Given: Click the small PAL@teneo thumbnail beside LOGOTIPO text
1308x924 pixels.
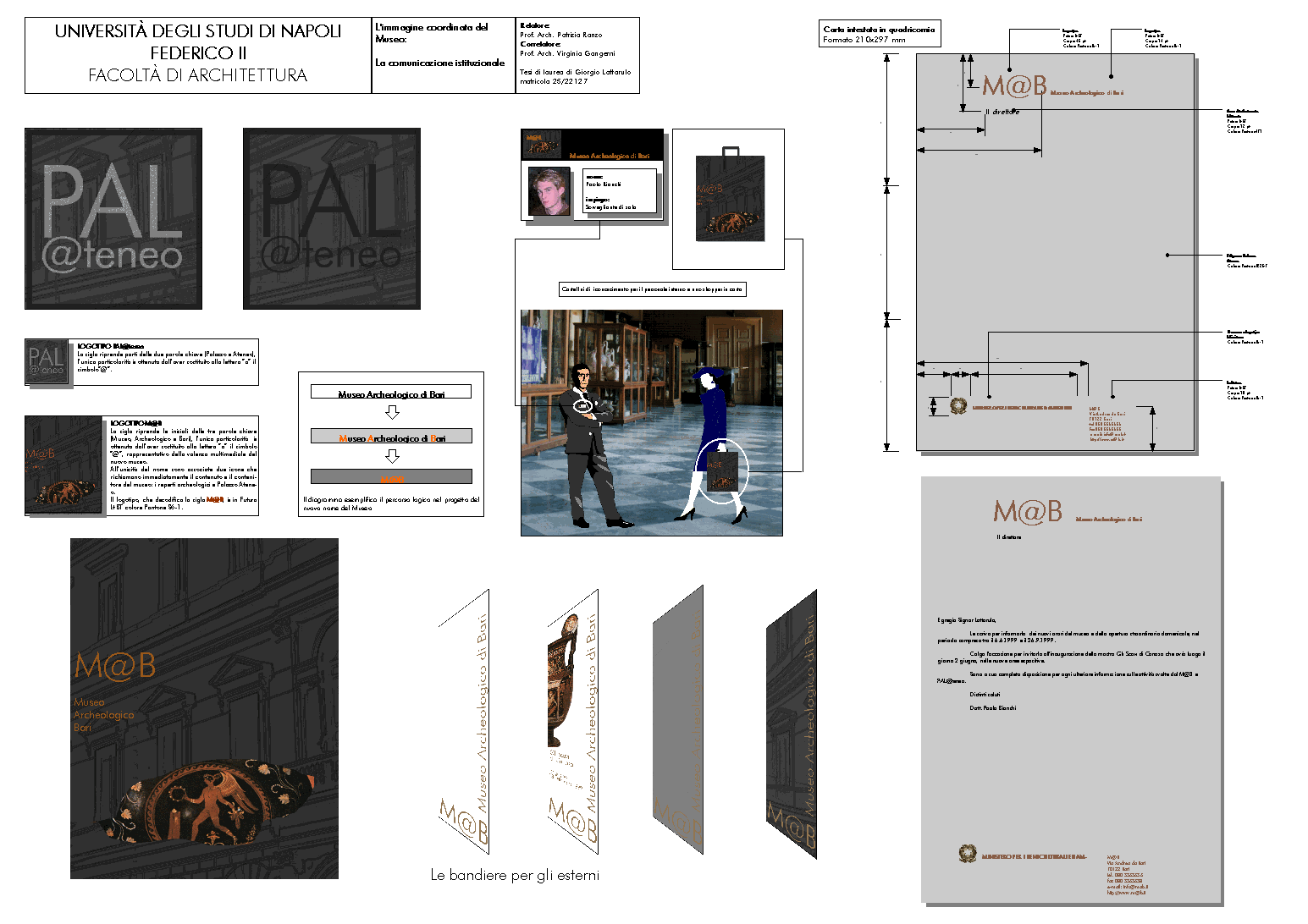Looking at the screenshot, I should click(x=47, y=362).
